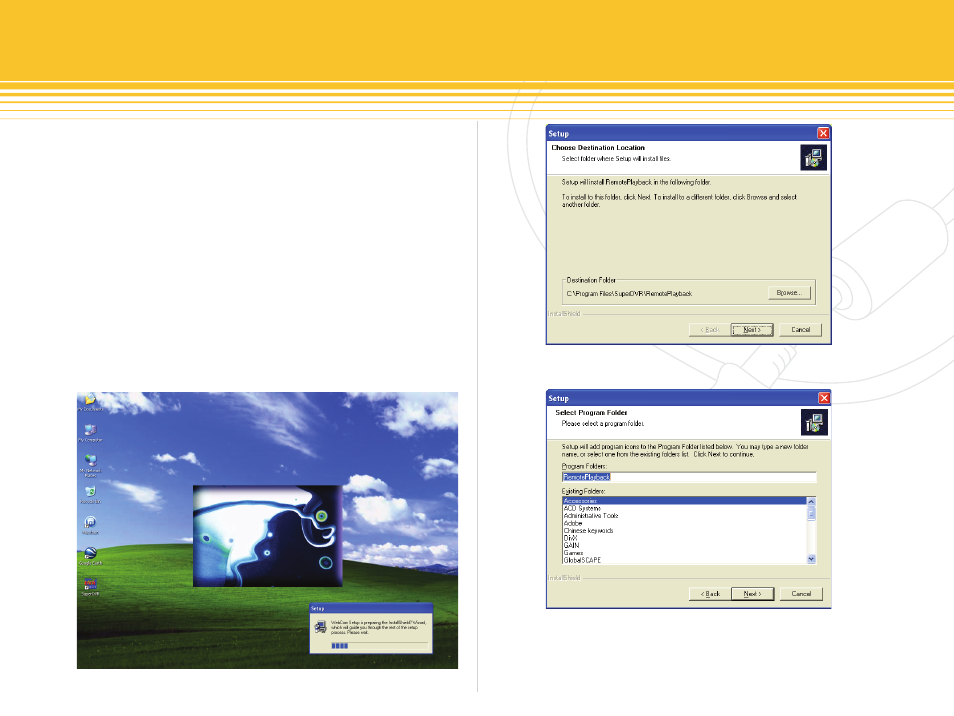Click Next in Choose Destination Location dialog

(x=752, y=330)
